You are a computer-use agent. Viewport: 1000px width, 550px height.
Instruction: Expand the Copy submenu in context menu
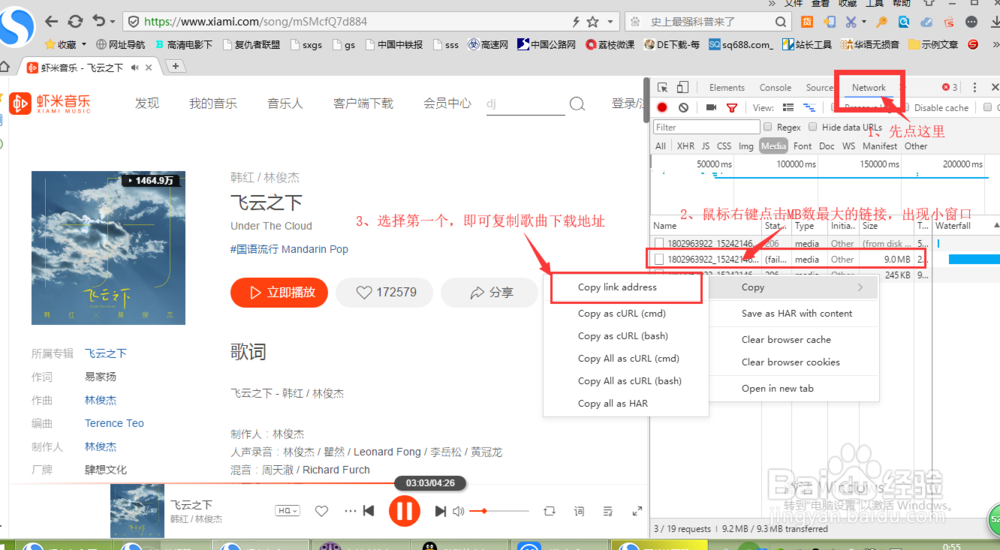pyautogui.click(x=794, y=287)
